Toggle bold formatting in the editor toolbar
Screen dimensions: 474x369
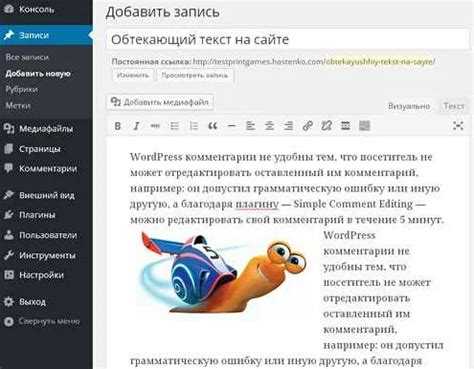(117, 126)
